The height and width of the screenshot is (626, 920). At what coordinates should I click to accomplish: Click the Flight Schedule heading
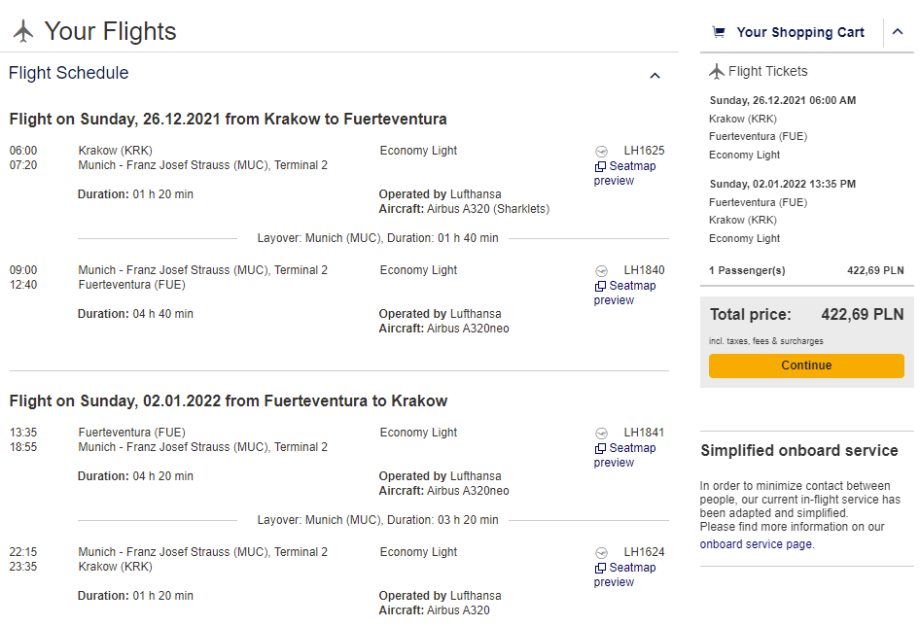click(69, 73)
